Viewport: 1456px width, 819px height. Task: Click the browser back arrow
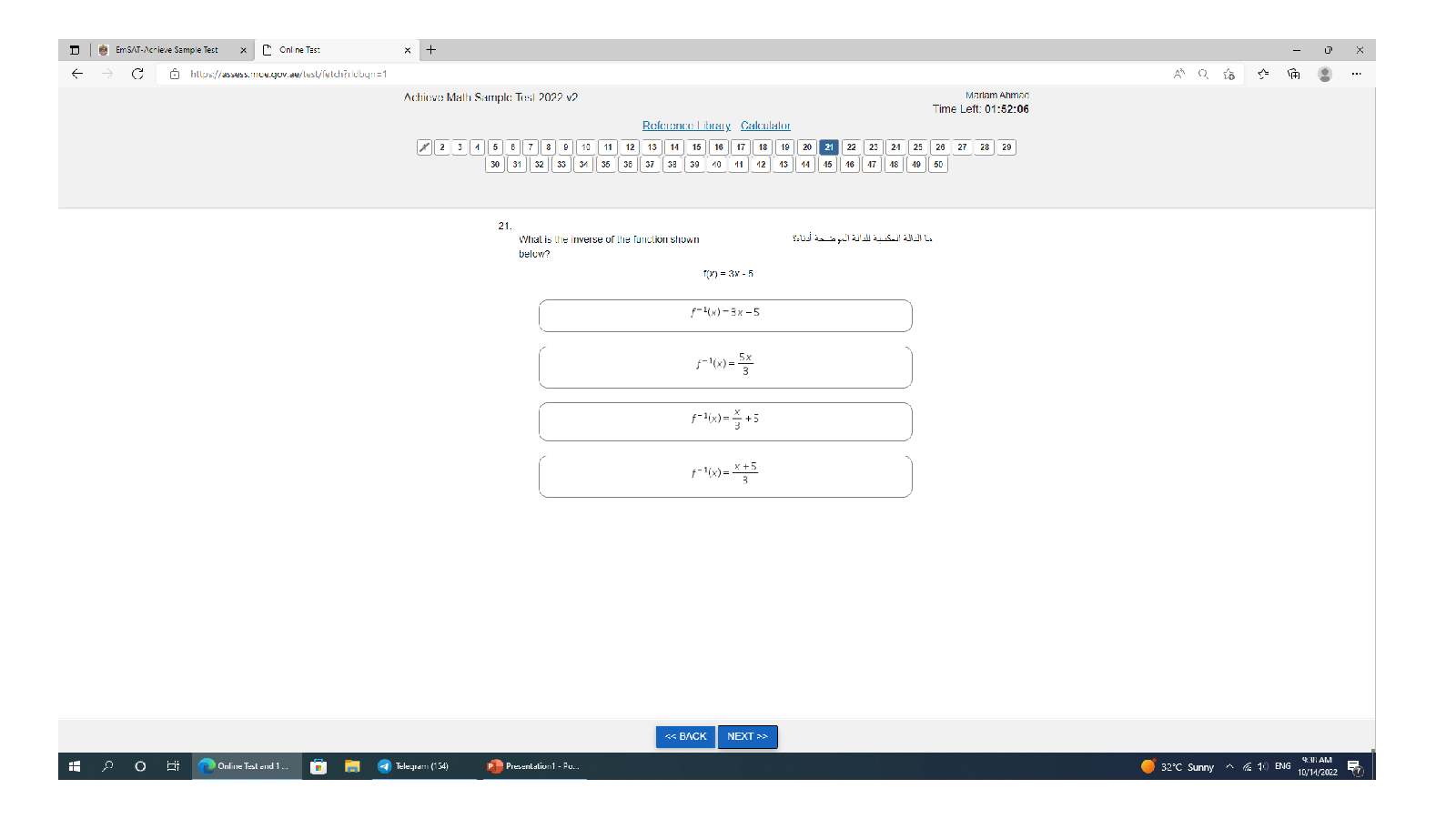[77, 74]
